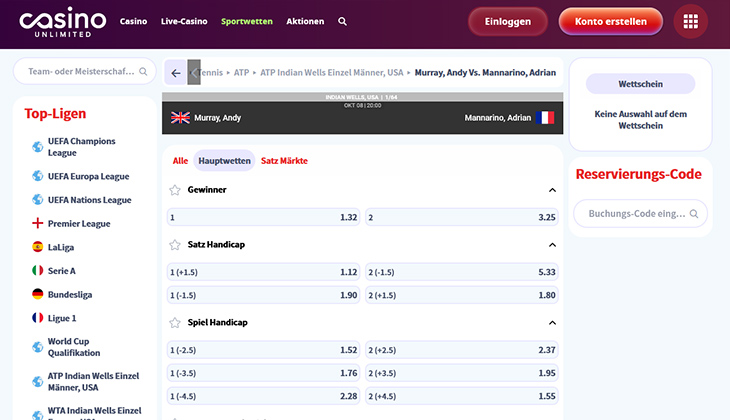The width and height of the screenshot is (730, 420).
Task: Click the French flag beside Mannarino, Adrian
Action: pyautogui.click(x=545, y=118)
